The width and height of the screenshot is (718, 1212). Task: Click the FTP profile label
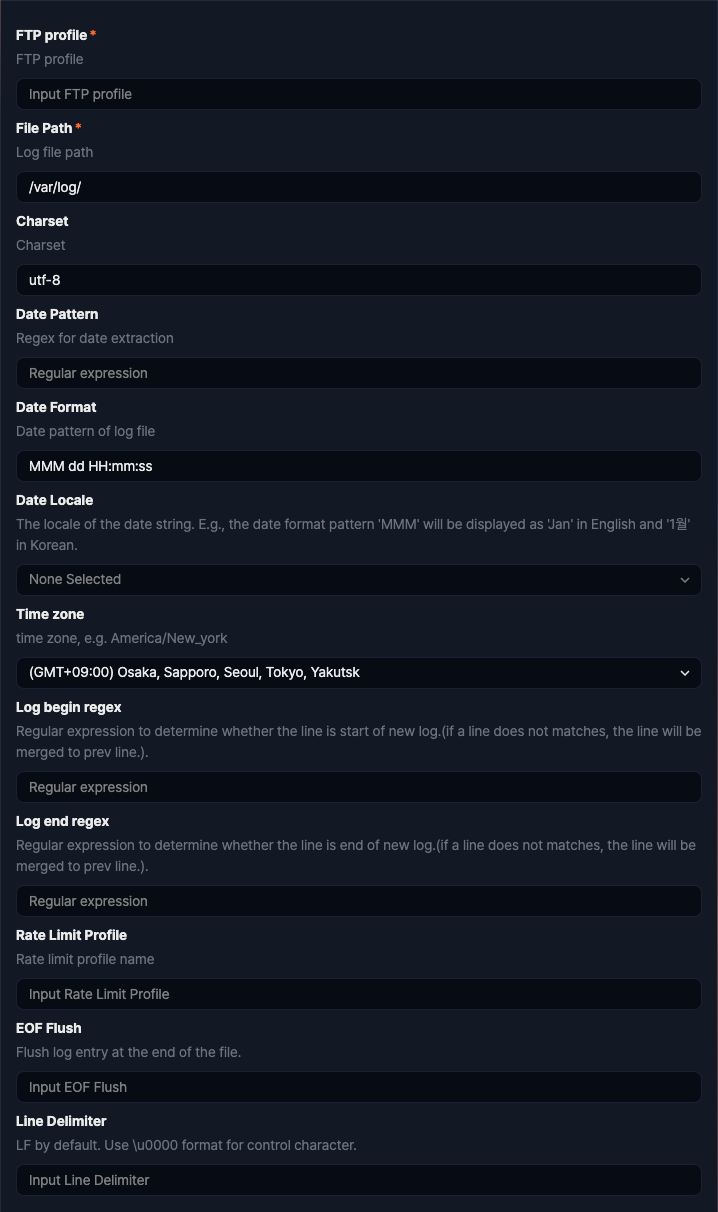(51, 35)
